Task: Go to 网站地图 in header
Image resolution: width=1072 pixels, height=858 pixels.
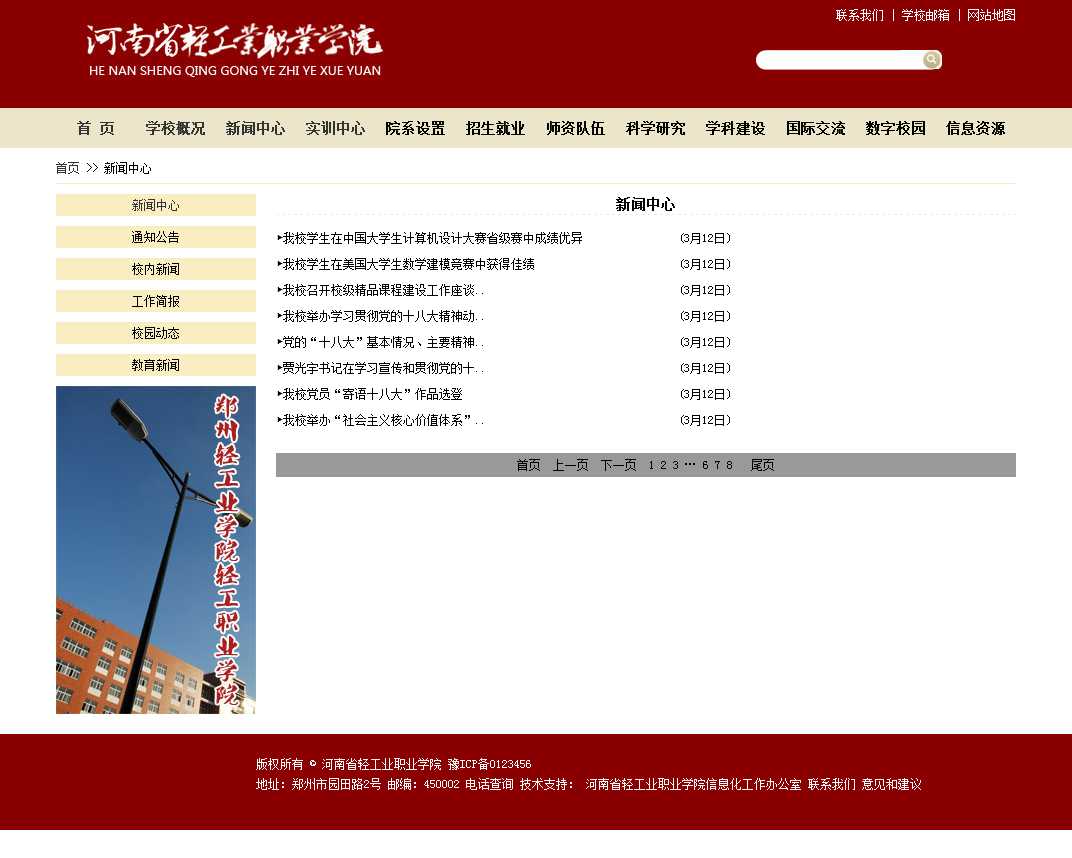Action: [x=991, y=15]
